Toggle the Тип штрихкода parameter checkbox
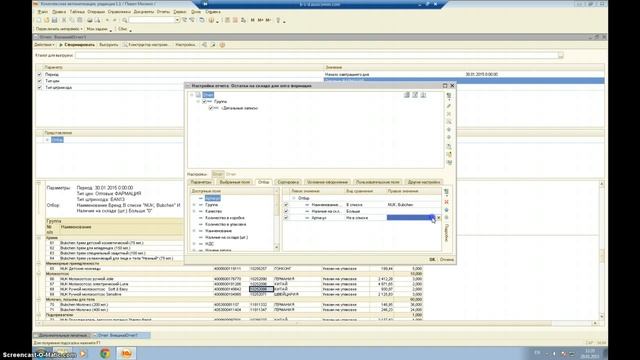The image size is (640, 360). tap(40, 87)
